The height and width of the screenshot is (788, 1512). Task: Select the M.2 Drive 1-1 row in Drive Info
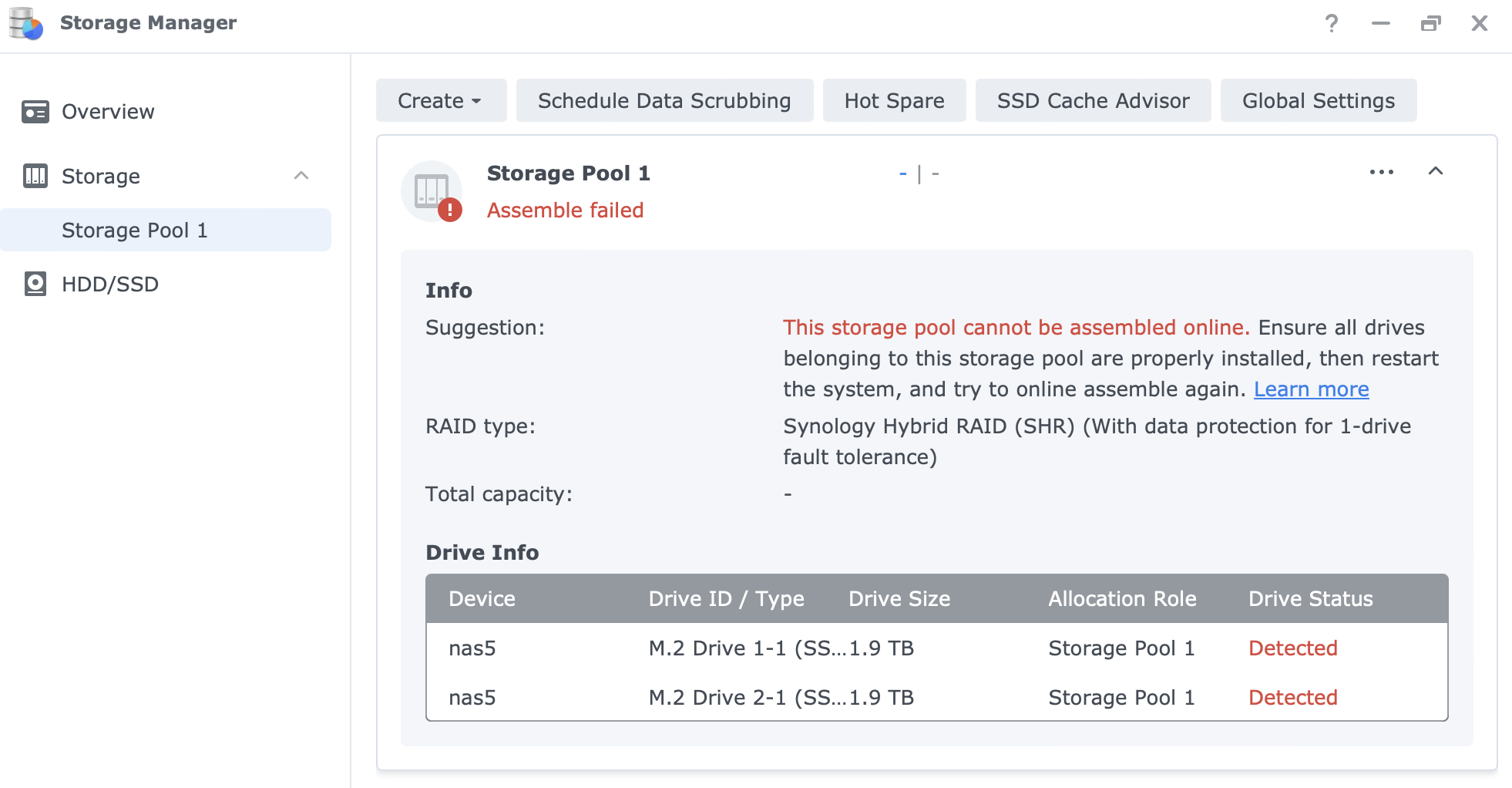tap(848, 648)
